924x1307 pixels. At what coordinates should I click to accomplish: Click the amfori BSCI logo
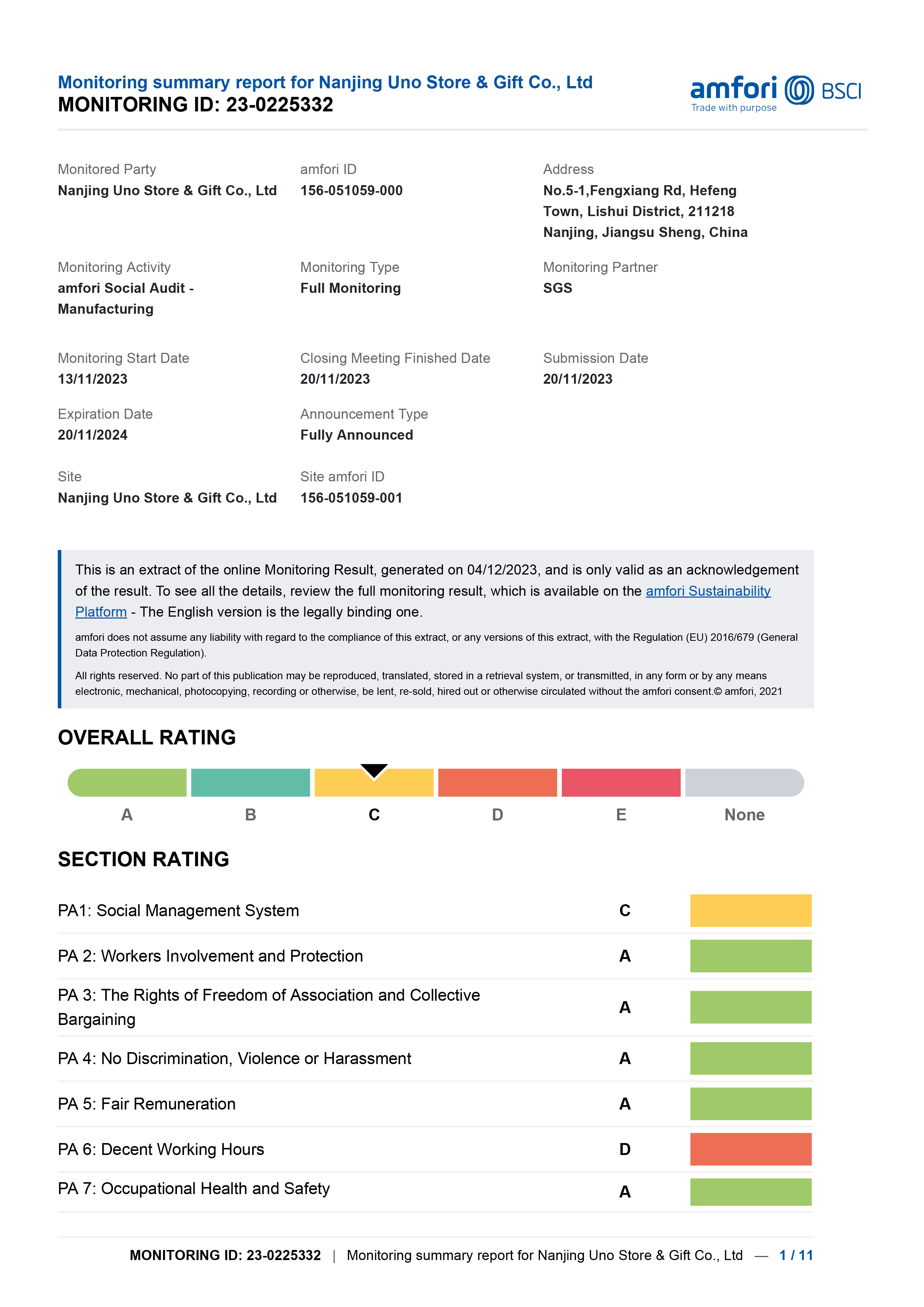click(x=775, y=93)
